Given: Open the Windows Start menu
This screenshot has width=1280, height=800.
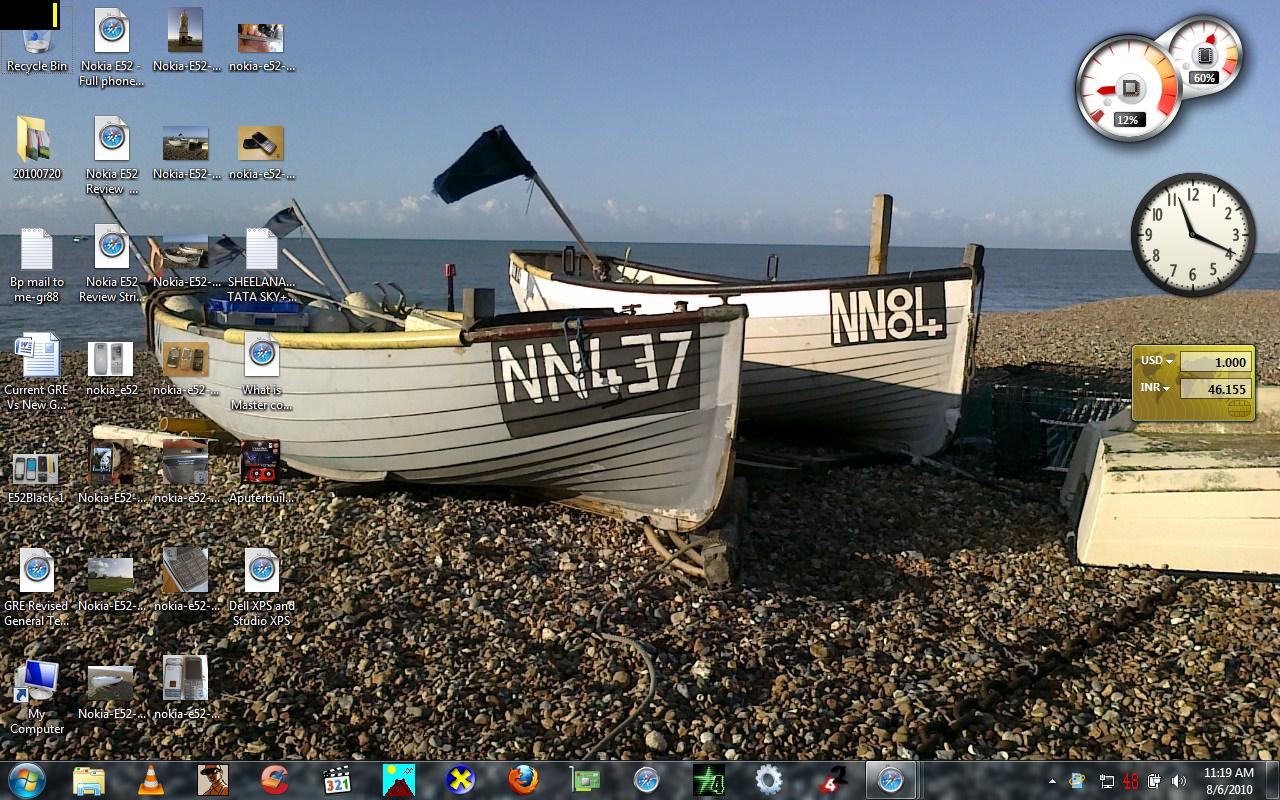Looking at the screenshot, I should coord(26,779).
